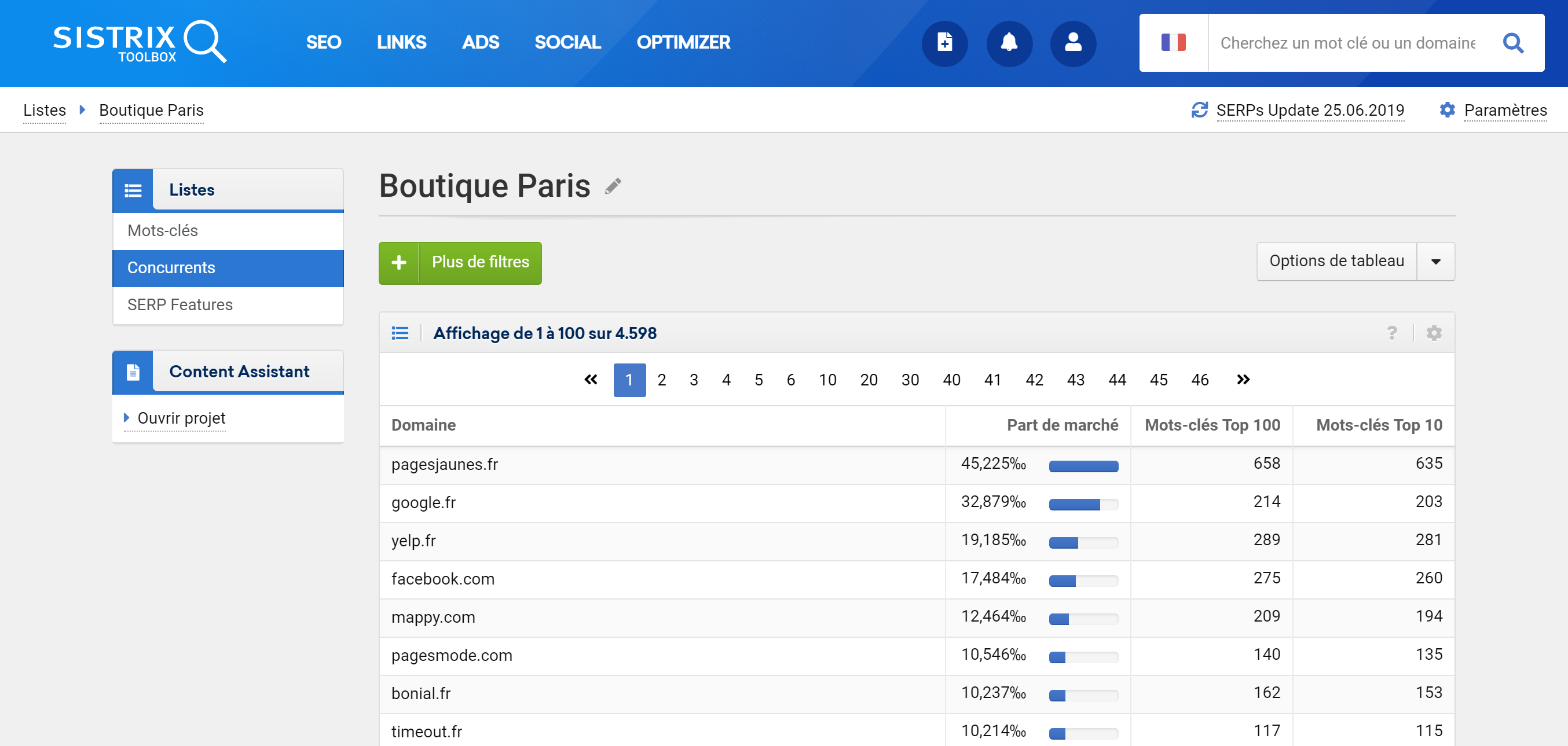1568x746 pixels.
Task: Click the green plus icon for filters
Action: point(399,263)
